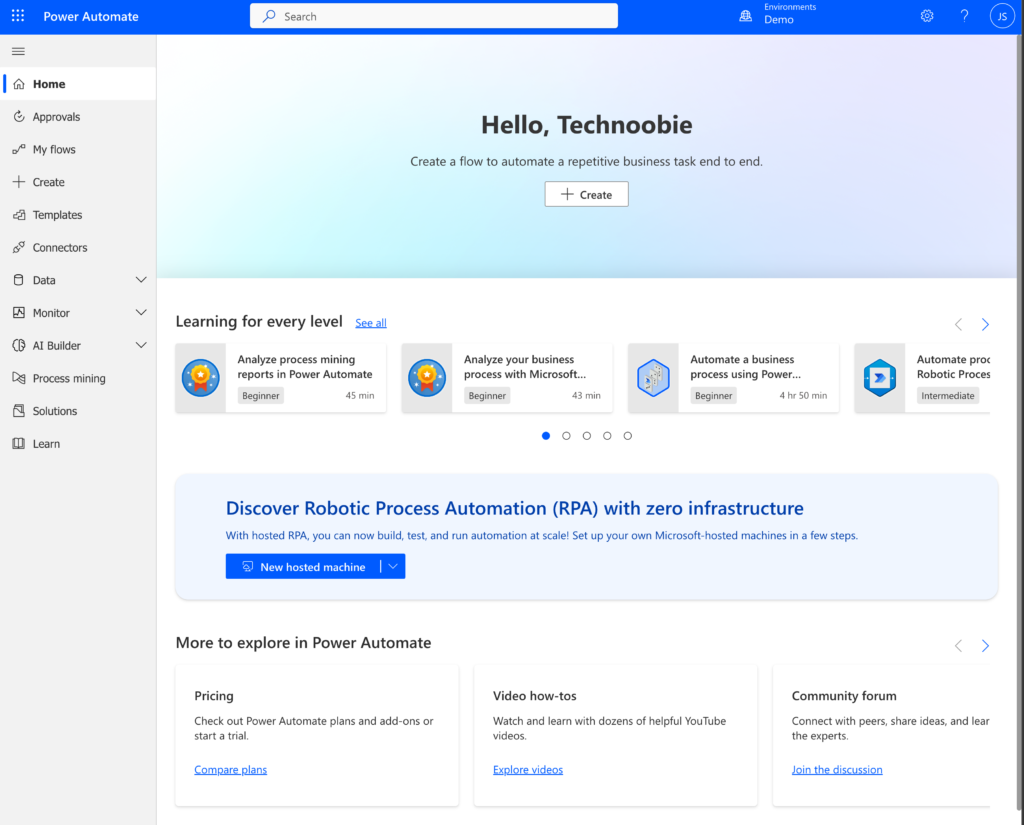Image resolution: width=1024 pixels, height=825 pixels.
Task: Click the 43 min duration label
Action: 586,395
